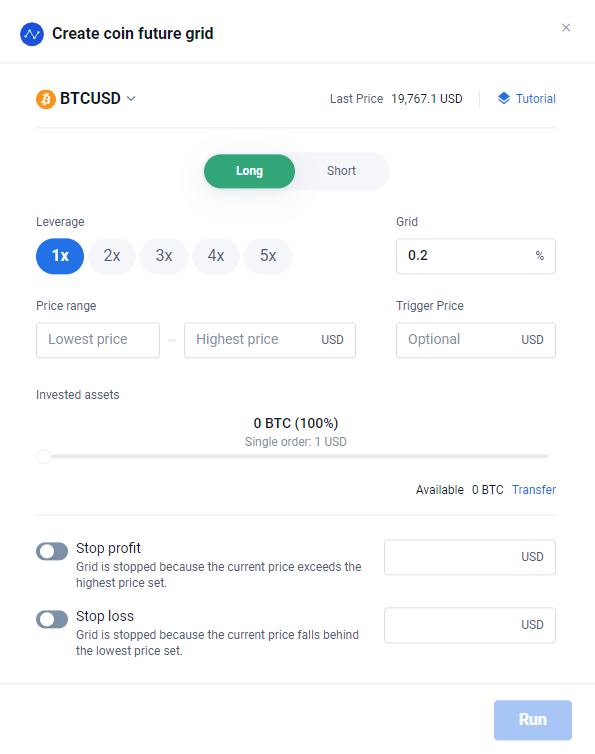The image size is (595, 754).
Task: Click the Run button
Action: [533, 720]
